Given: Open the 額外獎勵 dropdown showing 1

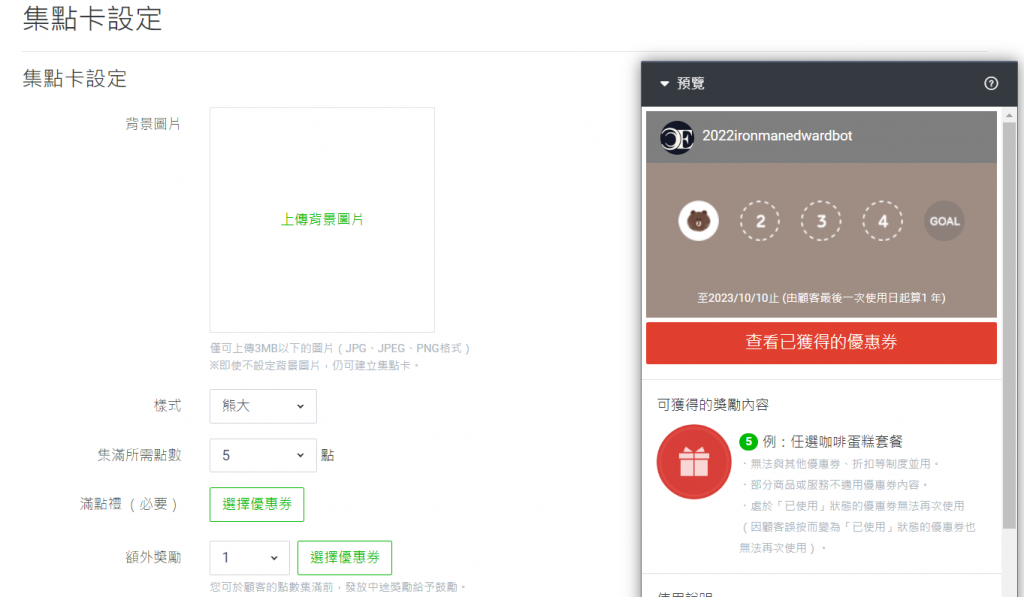Looking at the screenshot, I should click(x=249, y=557).
